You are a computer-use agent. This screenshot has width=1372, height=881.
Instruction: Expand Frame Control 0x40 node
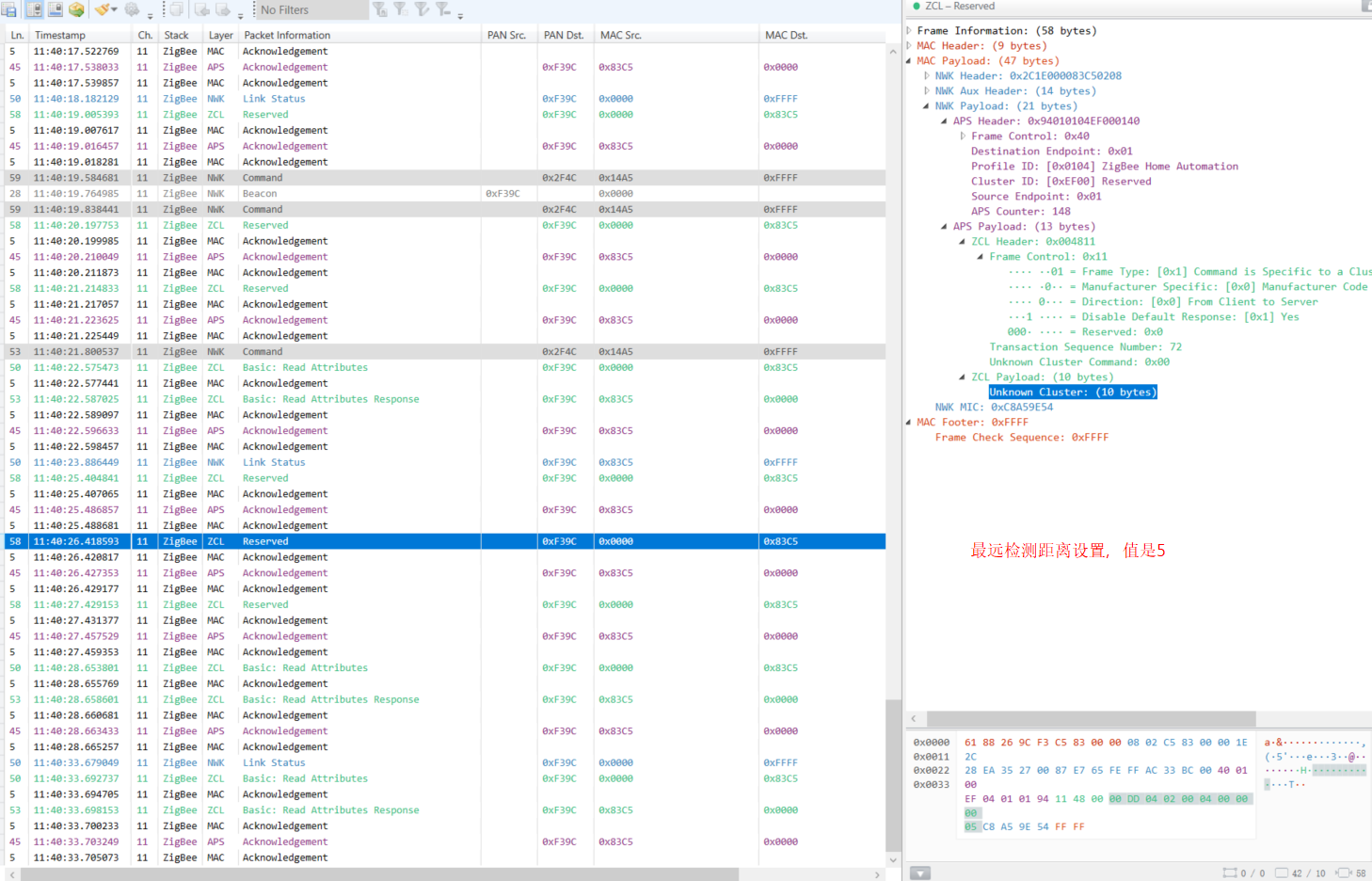963,136
